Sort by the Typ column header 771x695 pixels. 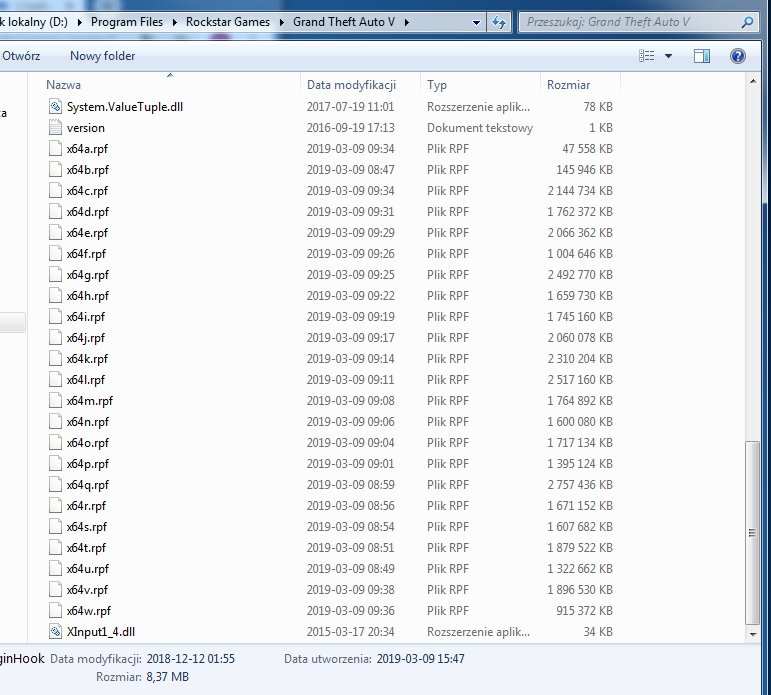[x=481, y=85]
